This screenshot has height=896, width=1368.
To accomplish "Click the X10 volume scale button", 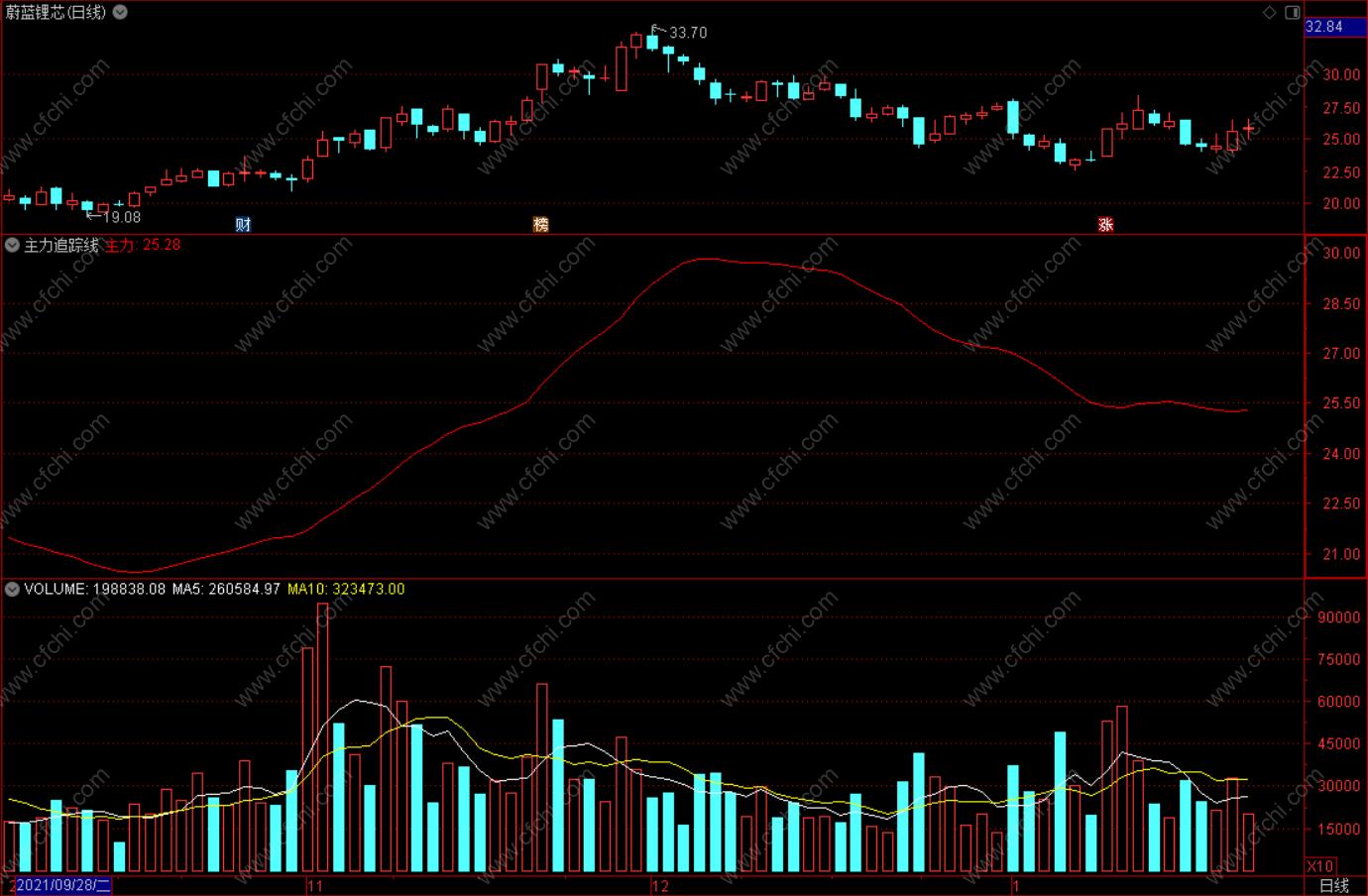I will pyautogui.click(x=1320, y=866).
